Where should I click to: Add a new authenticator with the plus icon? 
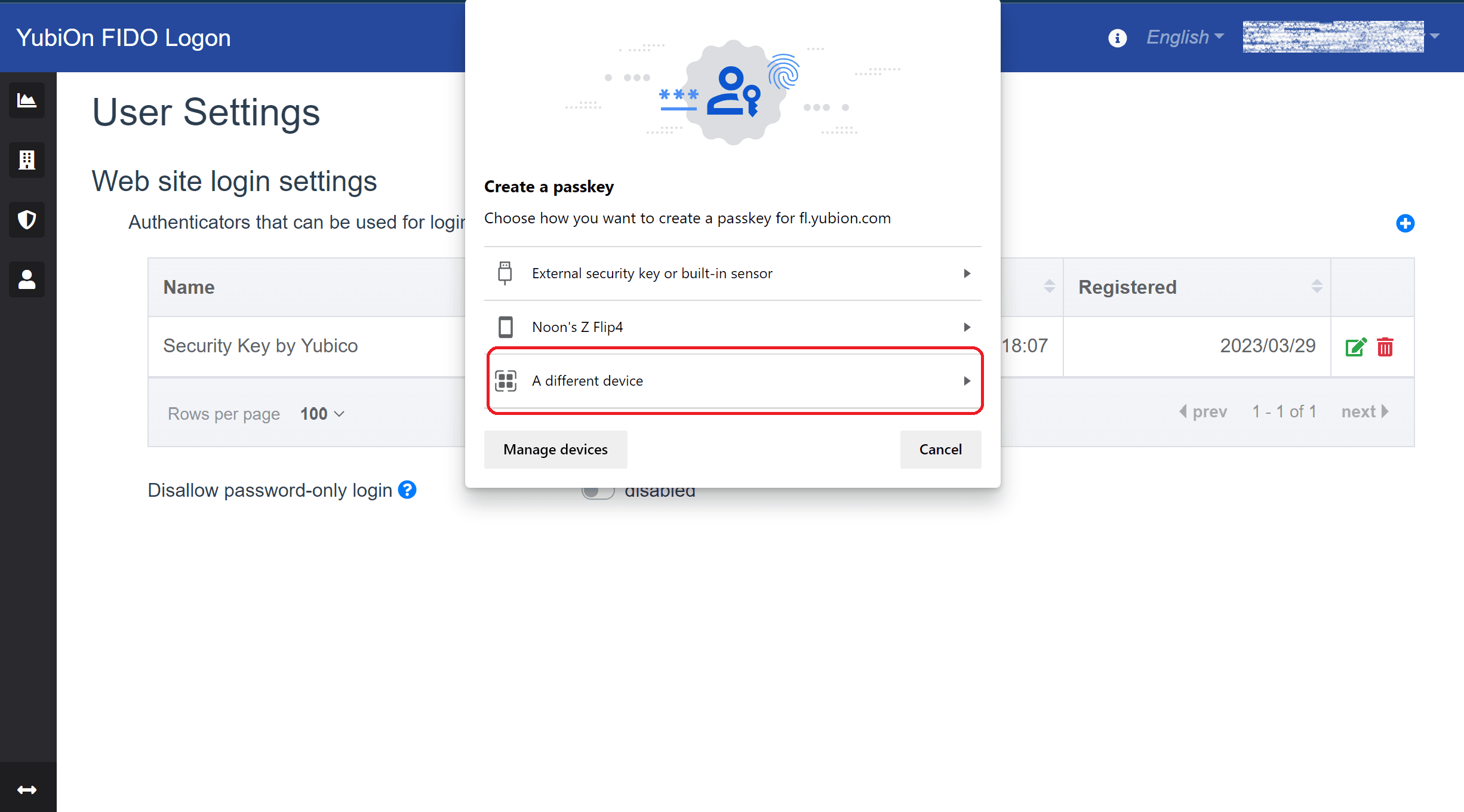1405,223
